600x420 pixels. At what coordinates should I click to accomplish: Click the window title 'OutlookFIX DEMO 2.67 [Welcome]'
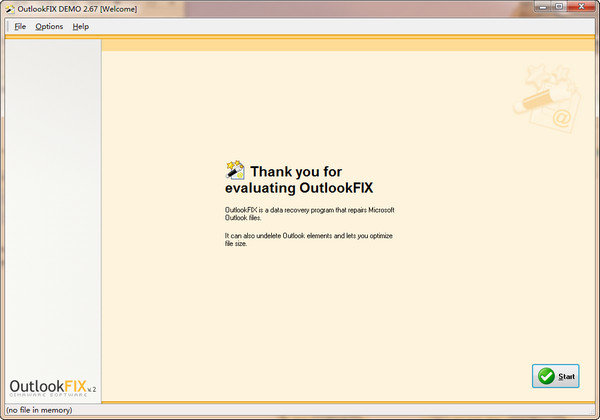[x=77, y=9]
